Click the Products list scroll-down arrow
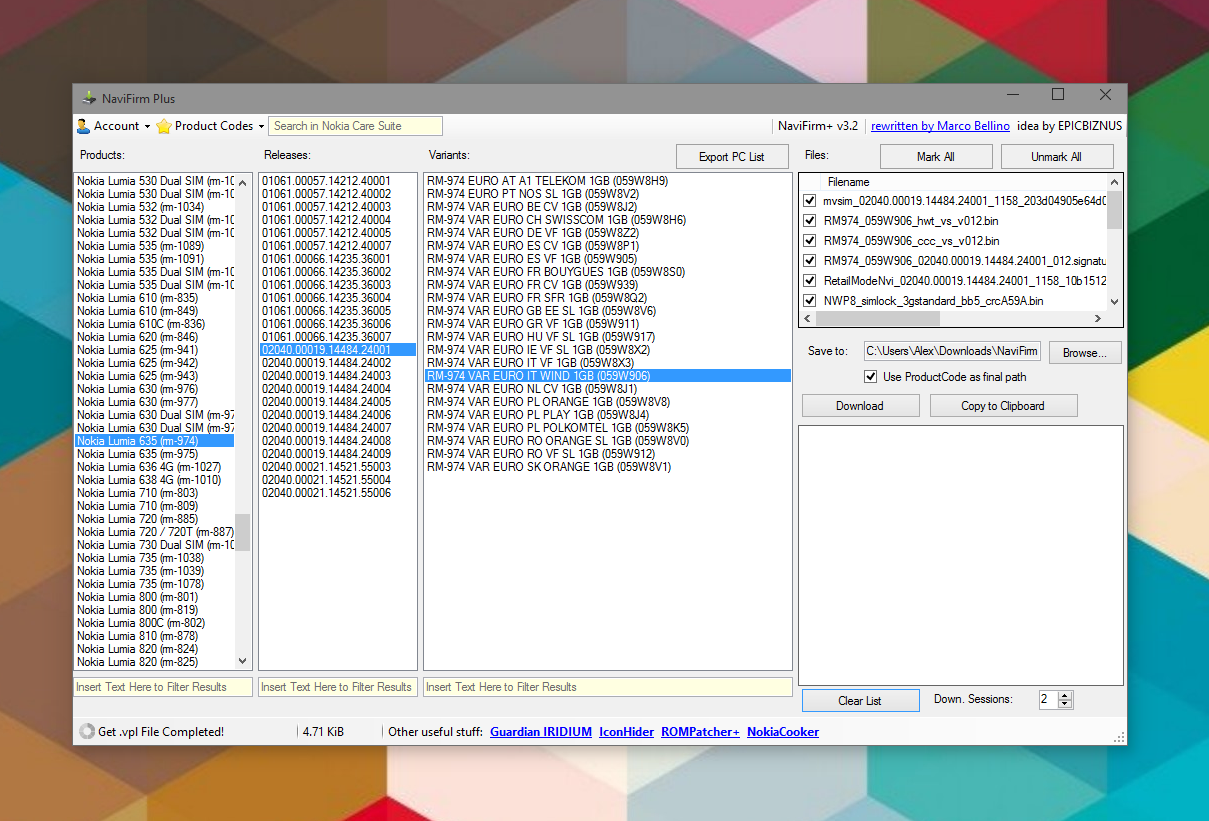 [x=242, y=661]
